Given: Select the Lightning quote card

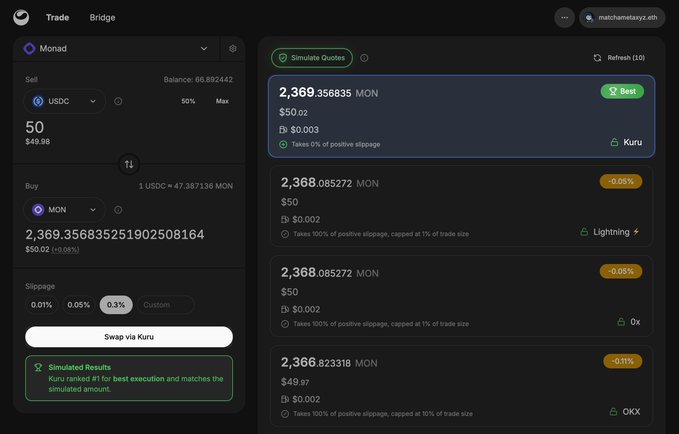Looking at the screenshot, I should point(461,206).
